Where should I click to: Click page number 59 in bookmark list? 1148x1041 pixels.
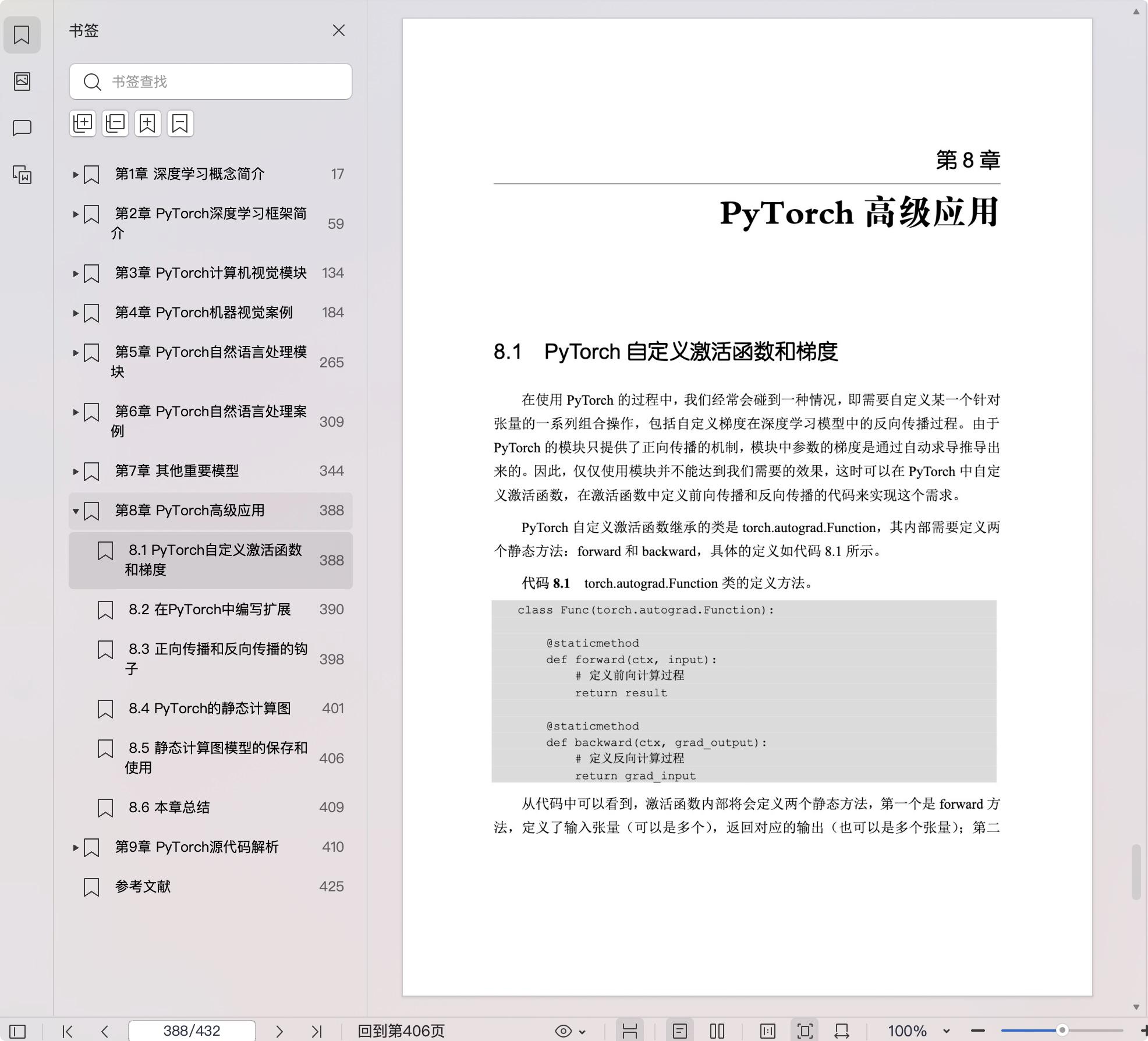click(x=335, y=224)
